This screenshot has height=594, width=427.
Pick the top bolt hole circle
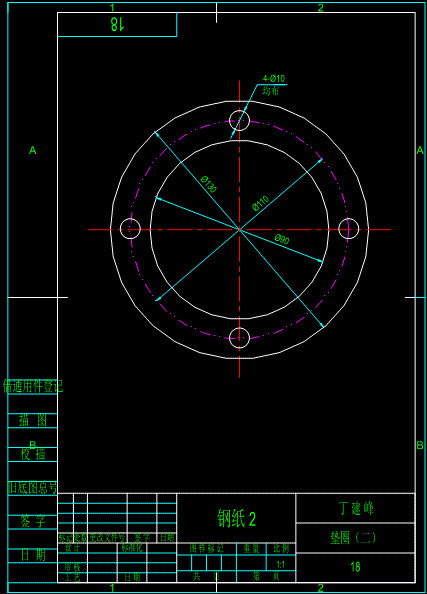tap(239, 120)
